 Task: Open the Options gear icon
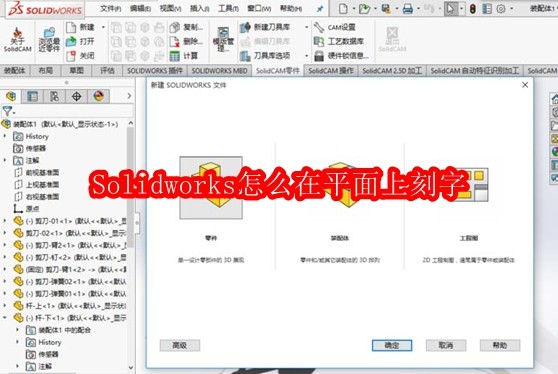(501, 9)
